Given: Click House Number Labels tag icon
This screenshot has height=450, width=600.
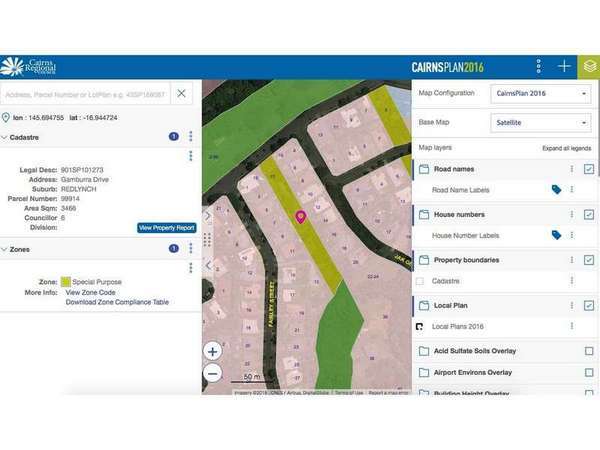Looking at the screenshot, I should click(556, 235).
